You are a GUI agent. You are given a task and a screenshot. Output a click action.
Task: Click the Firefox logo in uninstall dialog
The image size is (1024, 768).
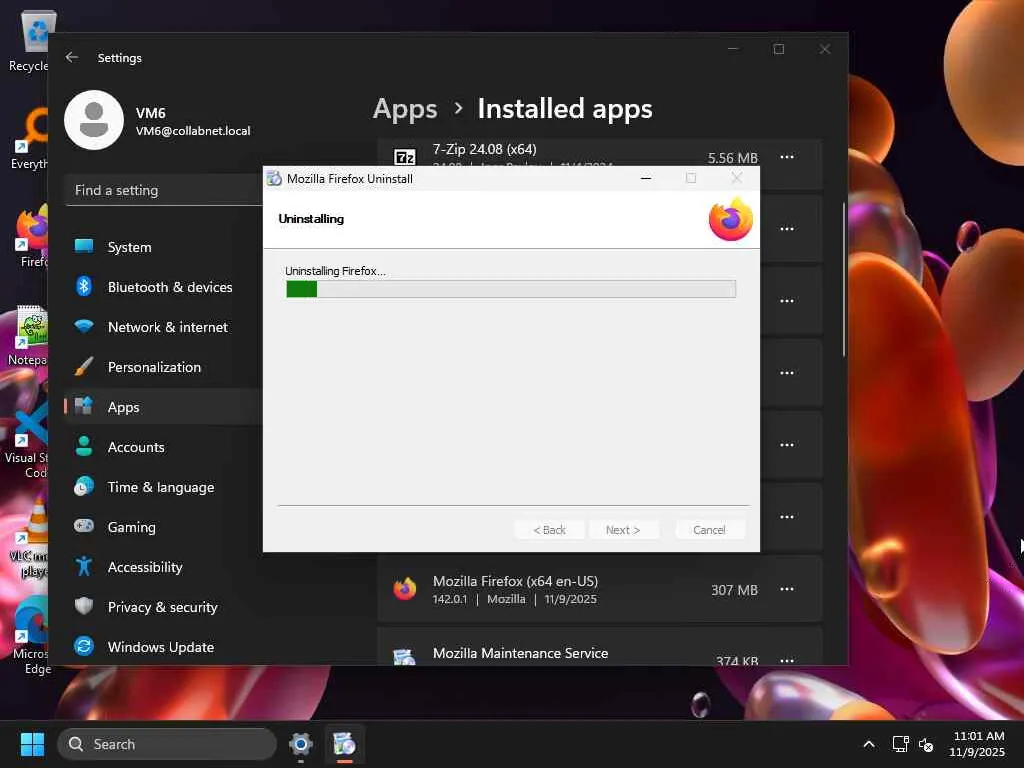click(731, 219)
